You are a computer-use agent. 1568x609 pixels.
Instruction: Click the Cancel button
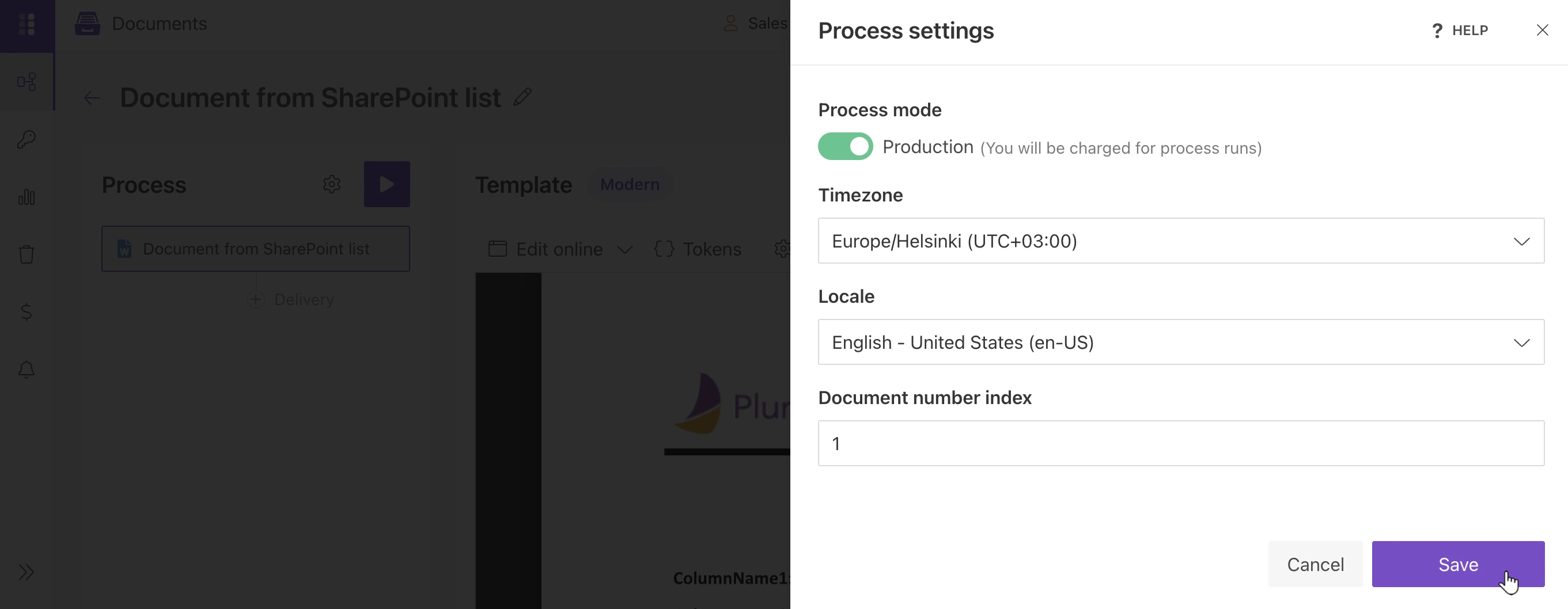pos(1315,564)
